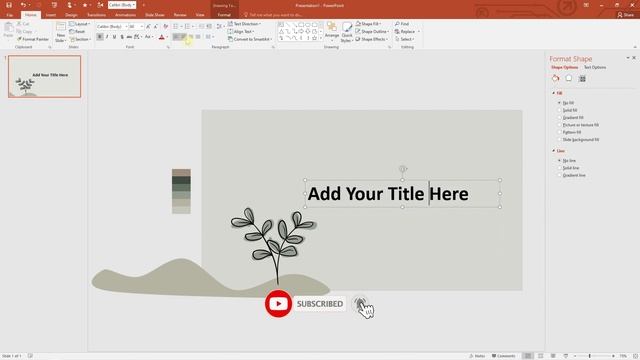The width and height of the screenshot is (640, 360).
Task: Select the Gradient fill radio button
Action: (x=560, y=118)
